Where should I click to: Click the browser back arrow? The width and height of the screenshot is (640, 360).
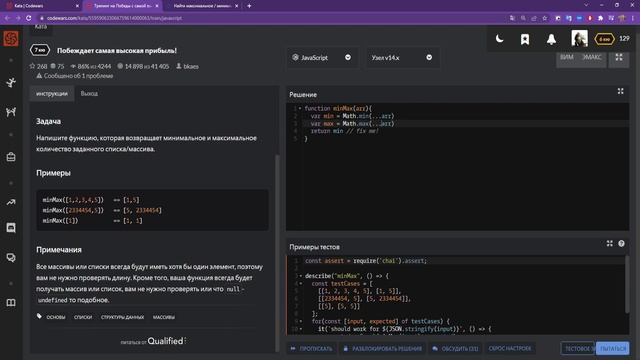[x=7, y=18]
